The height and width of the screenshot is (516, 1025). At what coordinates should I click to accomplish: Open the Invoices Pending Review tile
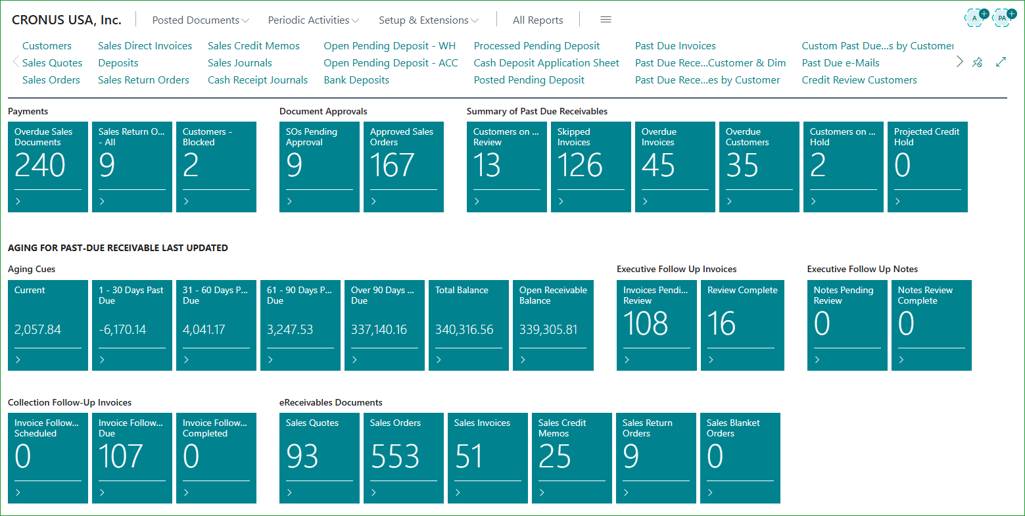pos(656,325)
